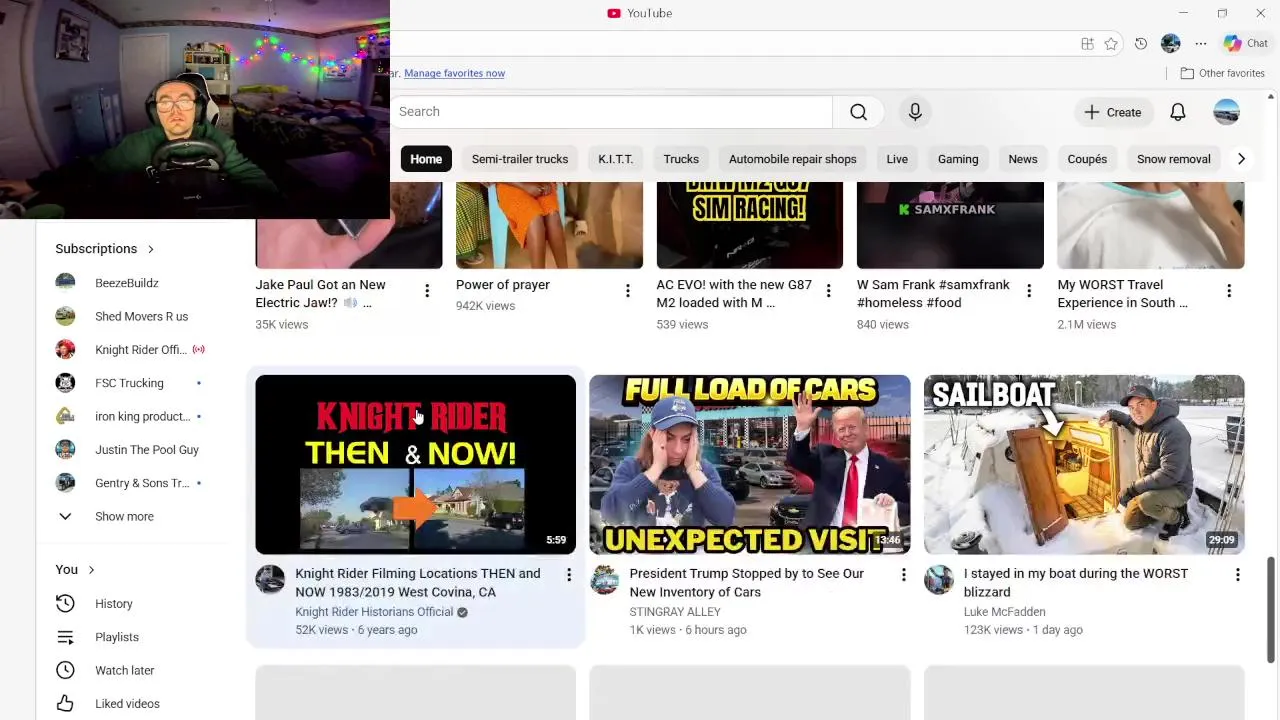The width and height of the screenshot is (1280, 720).
Task: Click the STINGRAY ALLEY channel name
Action: click(x=675, y=612)
